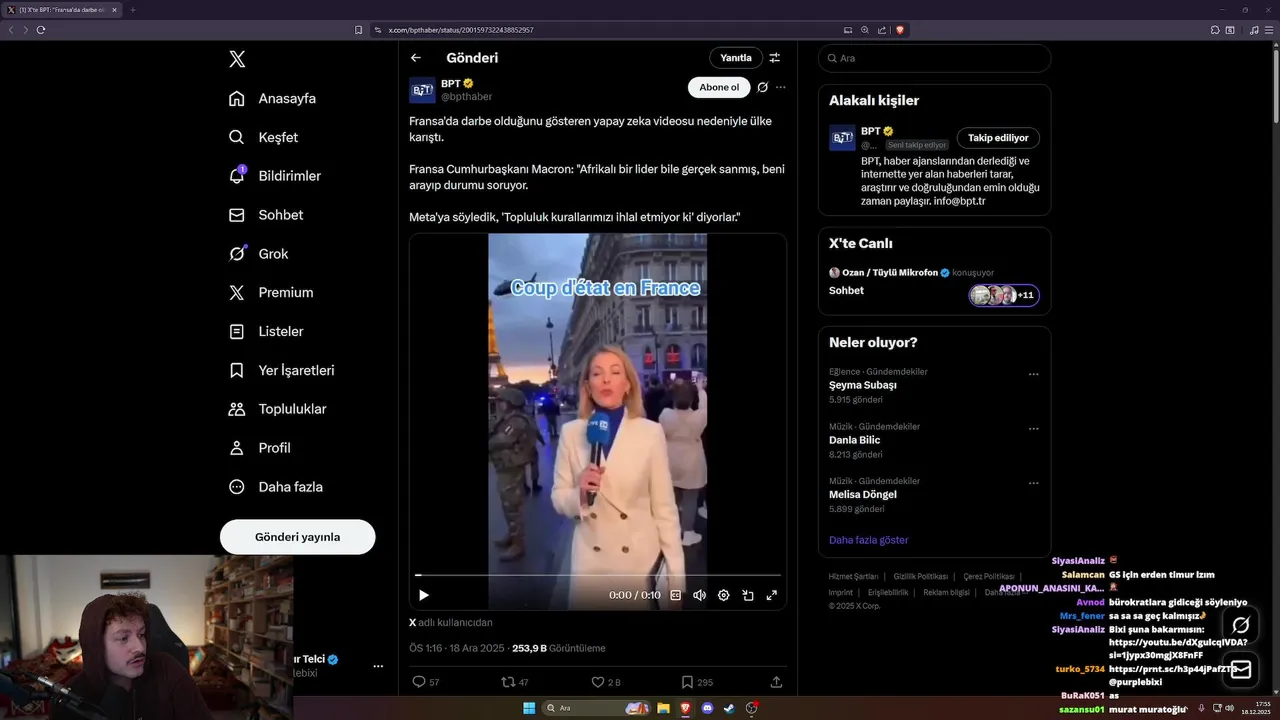
Task: Open the @bpthaber handle link
Action: tap(466, 97)
